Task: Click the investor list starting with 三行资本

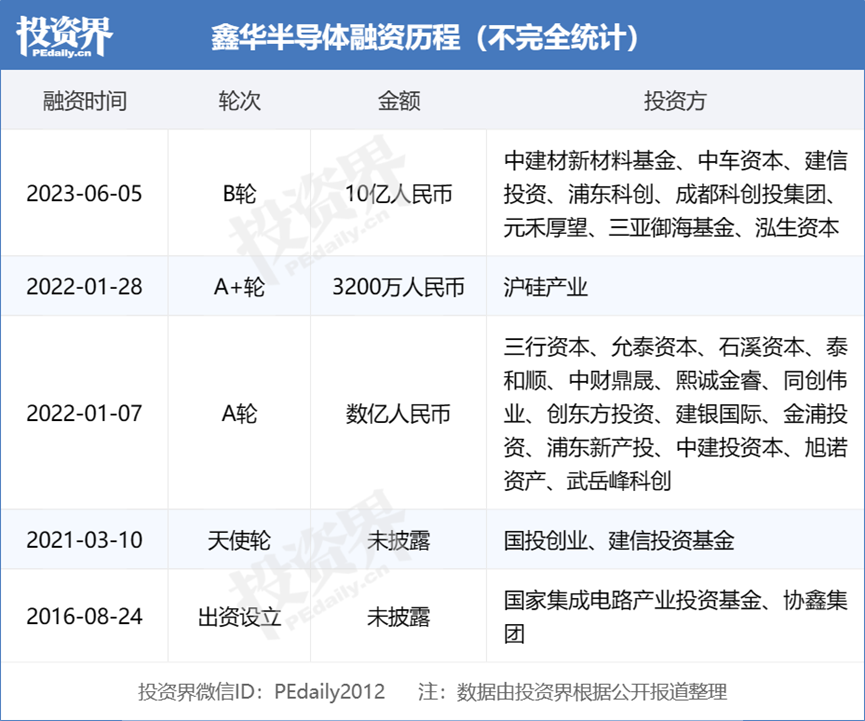Action: [x=675, y=413]
